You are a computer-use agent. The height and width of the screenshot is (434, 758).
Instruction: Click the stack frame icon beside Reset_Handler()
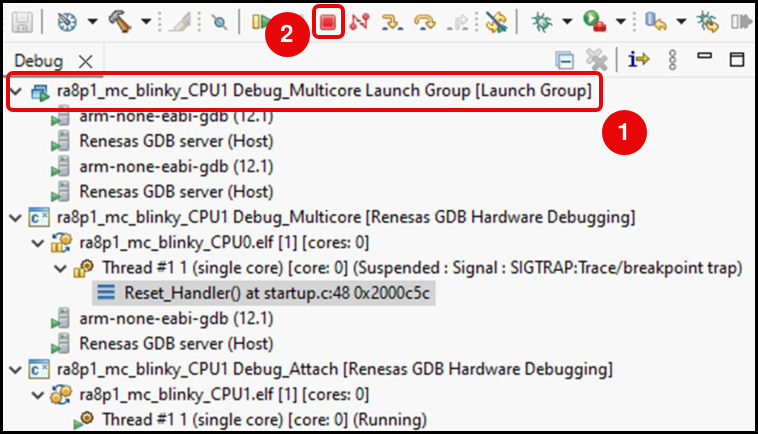click(x=106, y=292)
